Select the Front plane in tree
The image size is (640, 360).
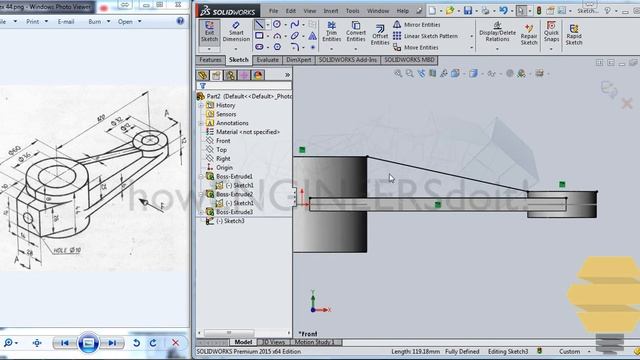tap(223, 141)
